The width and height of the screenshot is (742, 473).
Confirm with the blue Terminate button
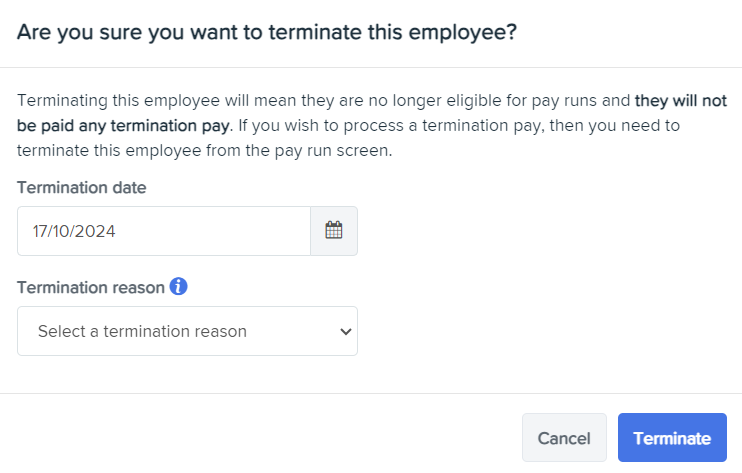(672, 438)
